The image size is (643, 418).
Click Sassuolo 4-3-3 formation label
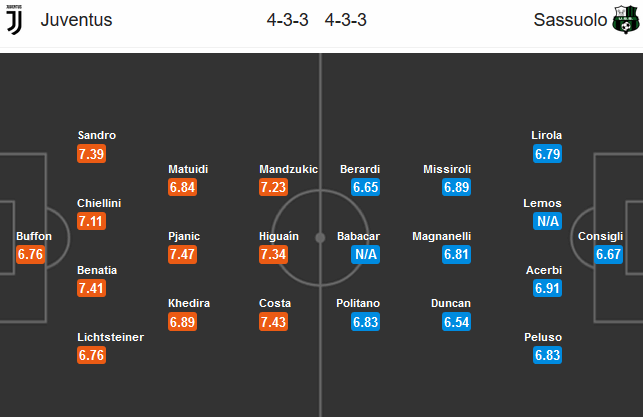coord(346,20)
